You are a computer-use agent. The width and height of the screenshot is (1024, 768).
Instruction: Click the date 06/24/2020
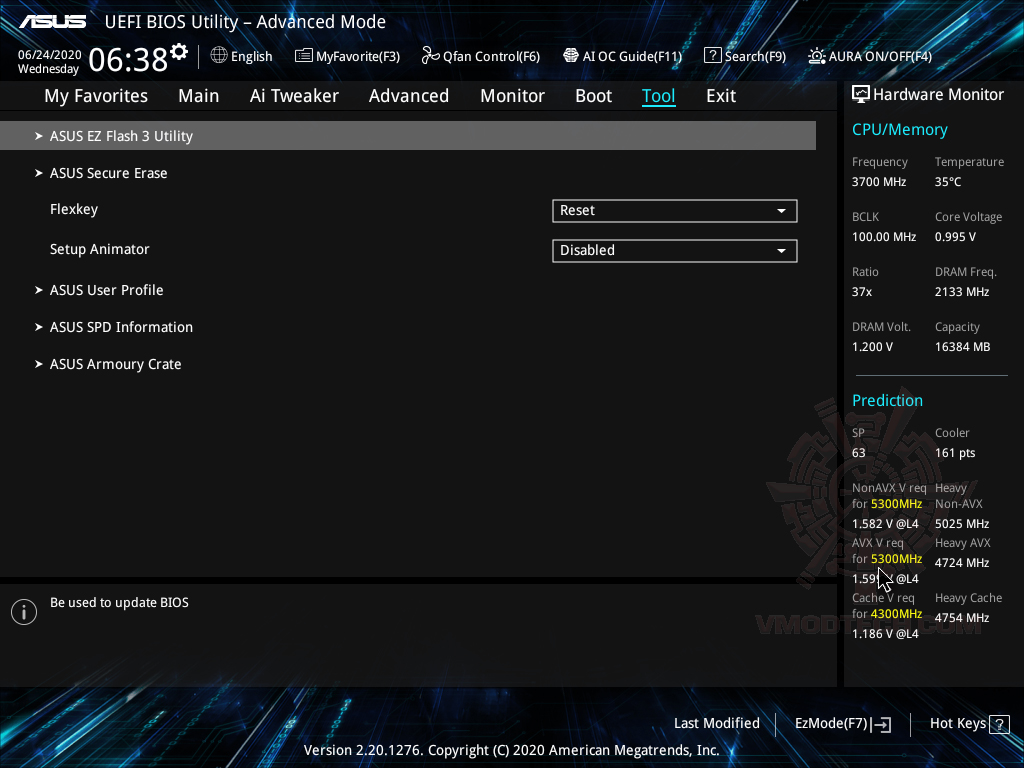click(50, 55)
